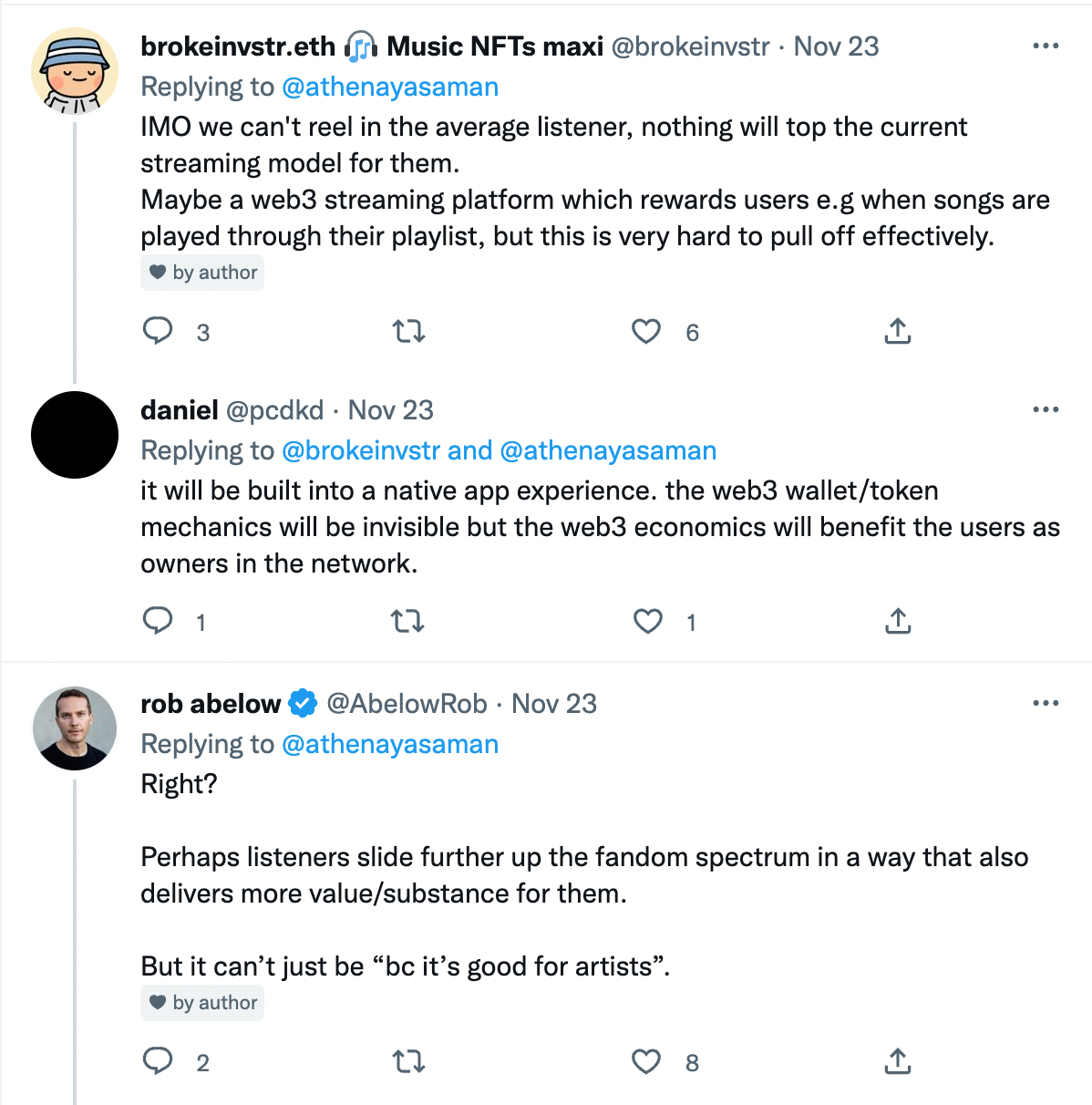Reply to rob abelow's tweet
This screenshot has width=1092, height=1105.
point(159,1061)
